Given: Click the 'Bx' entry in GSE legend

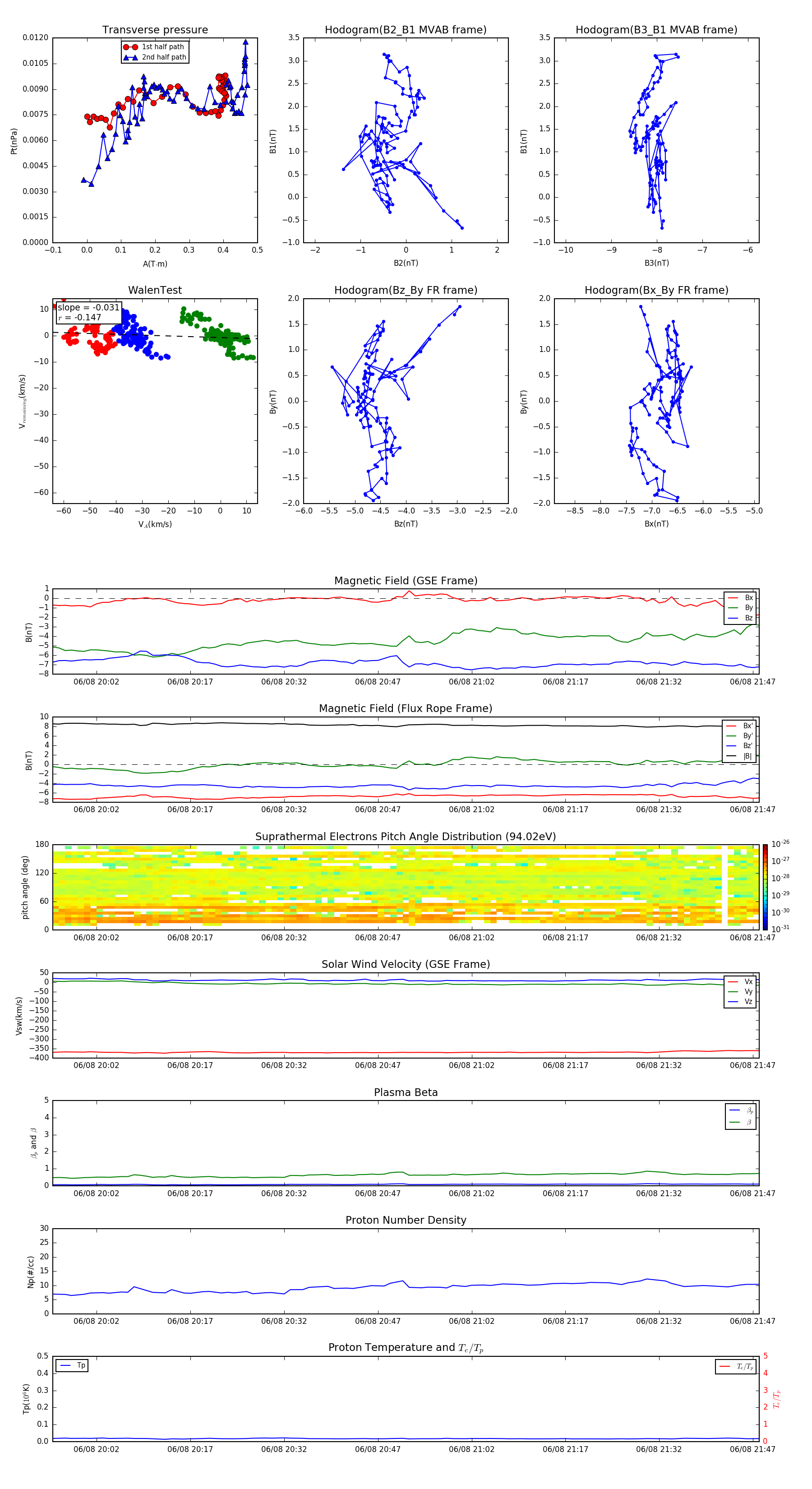Looking at the screenshot, I should (x=740, y=598).
